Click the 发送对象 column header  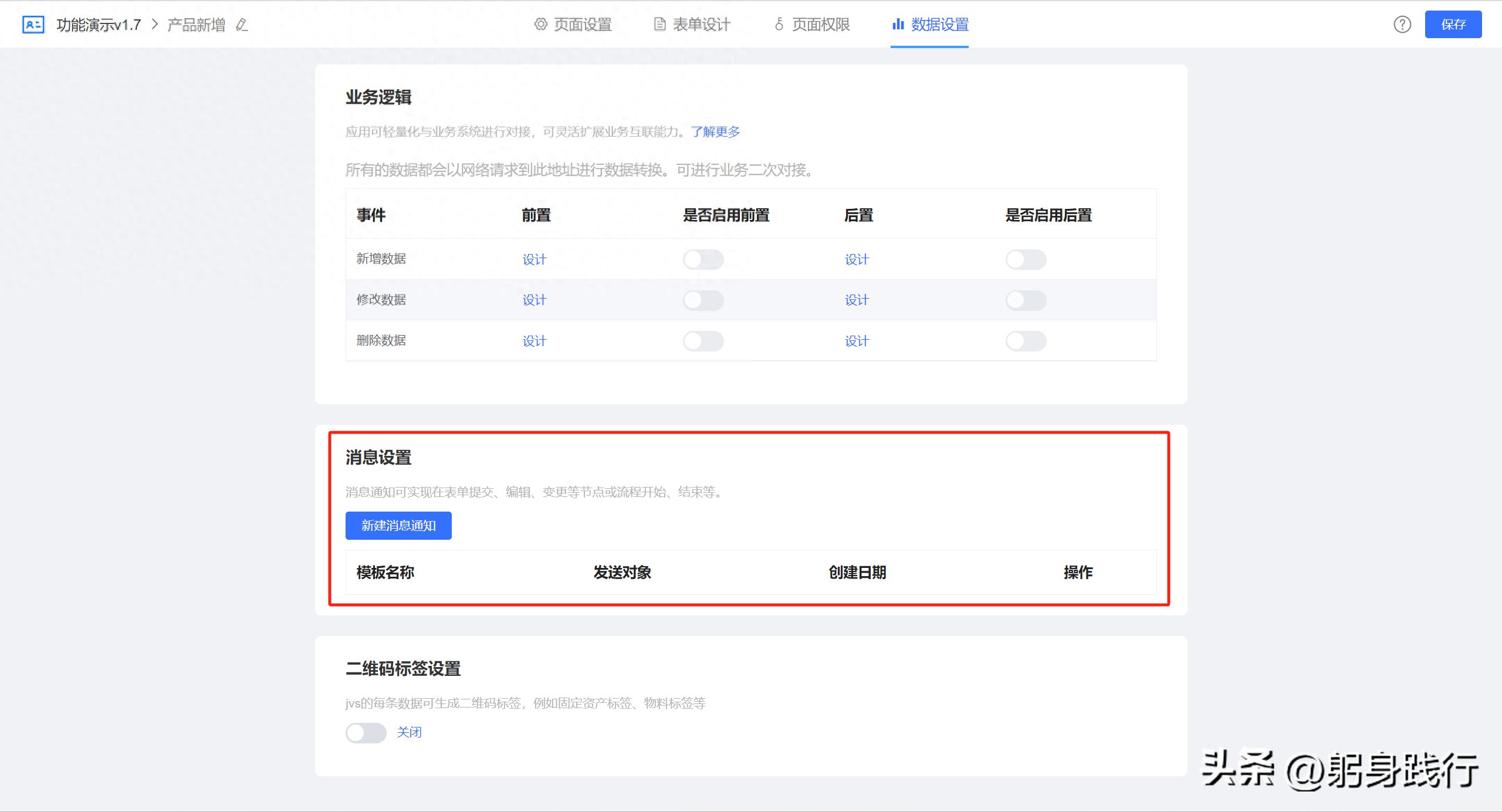click(x=622, y=572)
